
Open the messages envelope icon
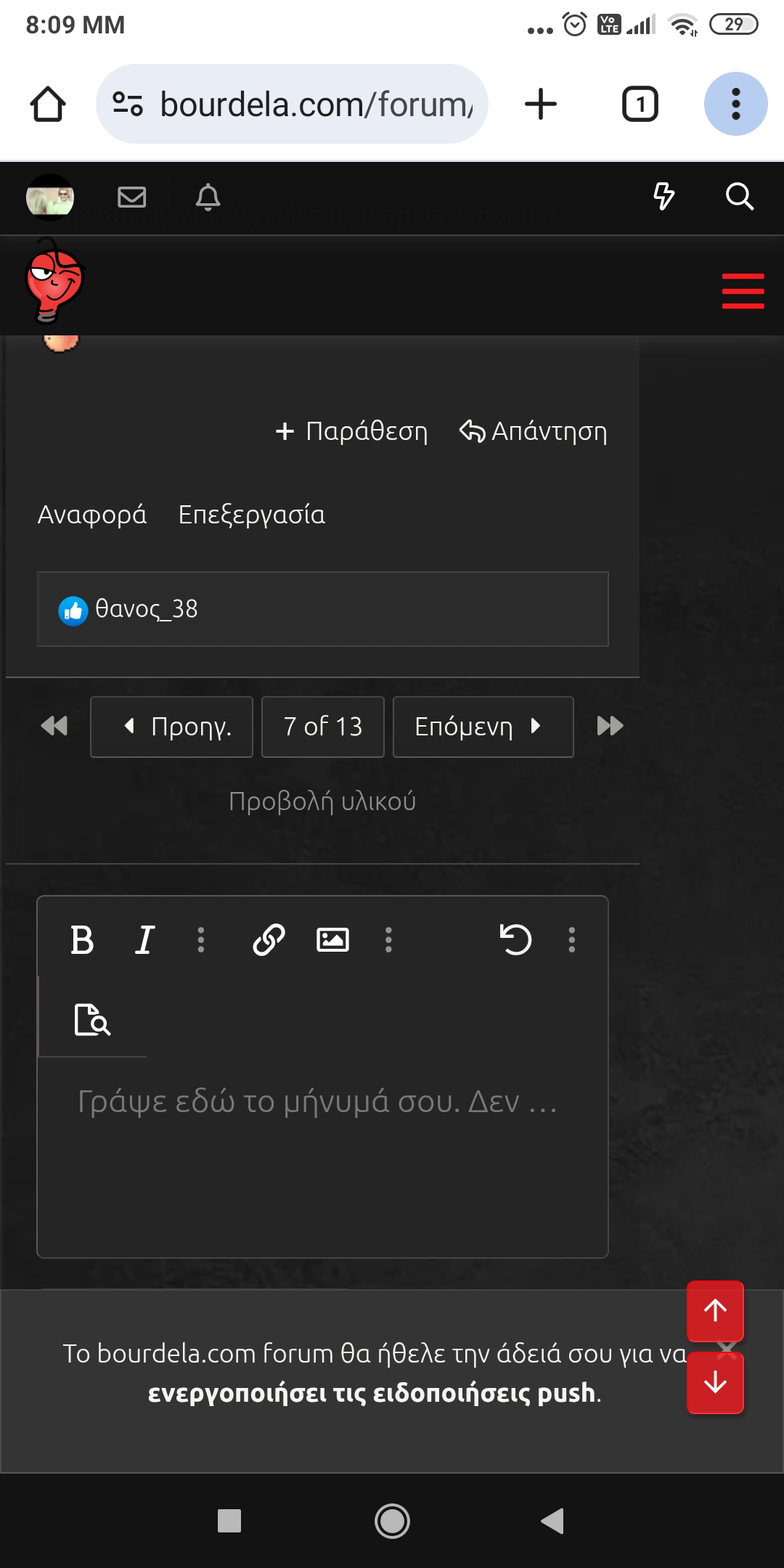[131, 197]
